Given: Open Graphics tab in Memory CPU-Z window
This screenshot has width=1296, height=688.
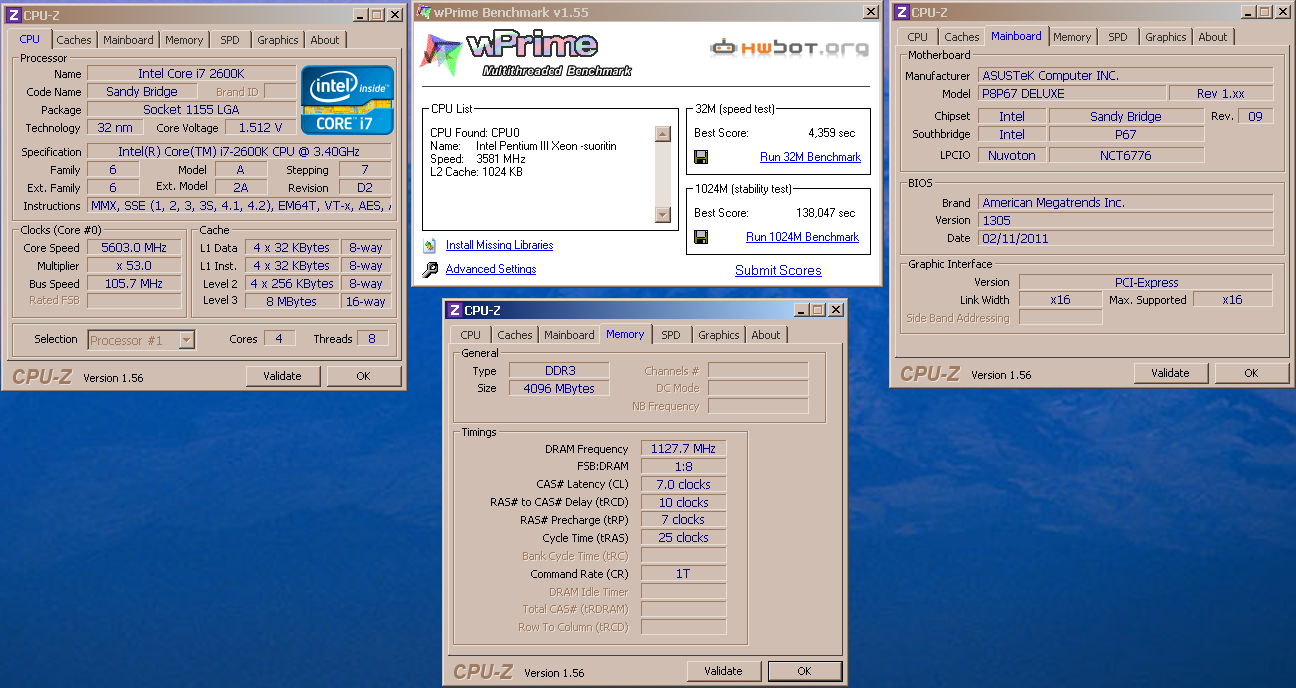Looking at the screenshot, I should point(719,335).
